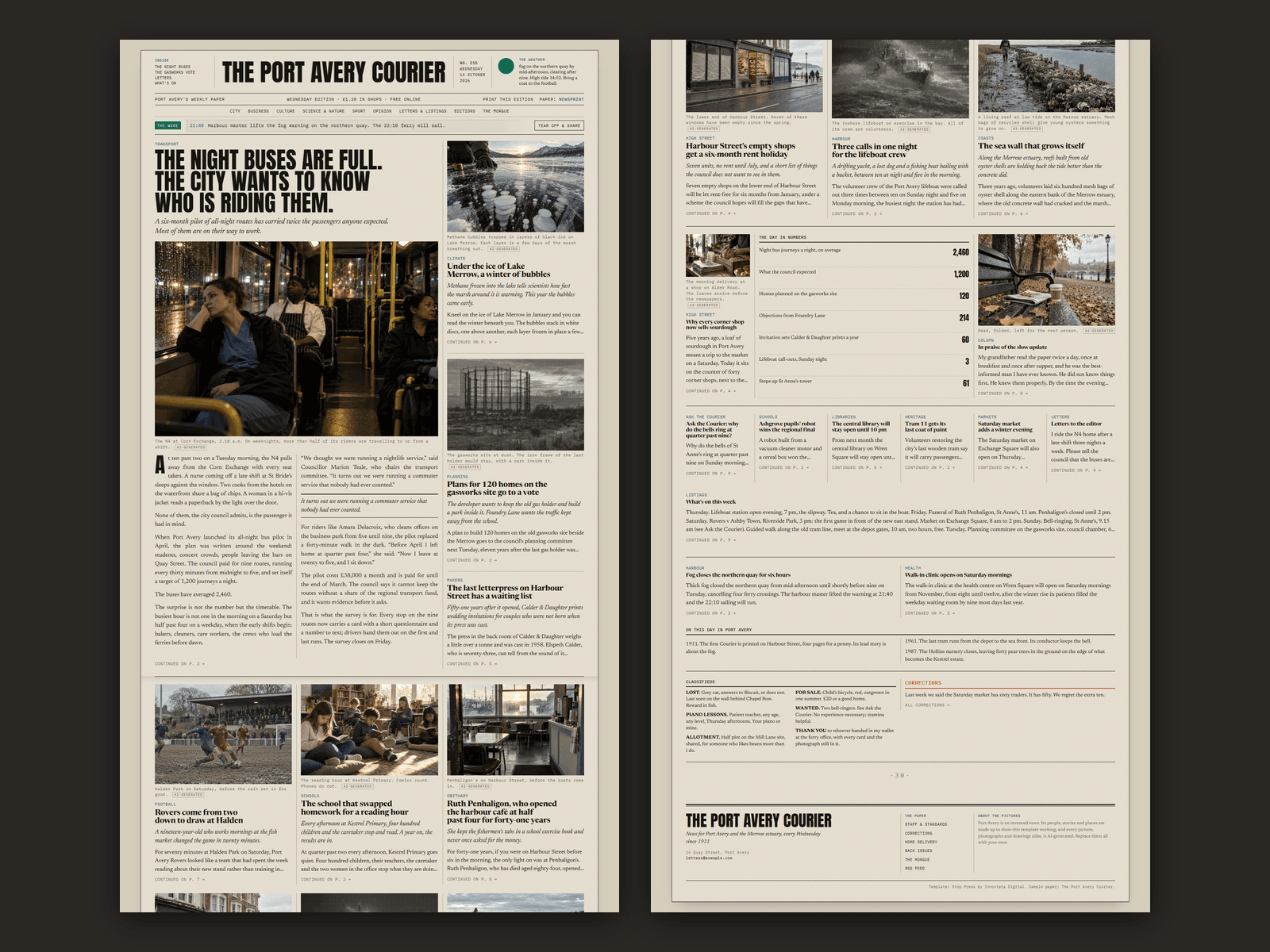Click the Tear Off & Share button
Screen dimensions: 1270x952
pos(560,125)
